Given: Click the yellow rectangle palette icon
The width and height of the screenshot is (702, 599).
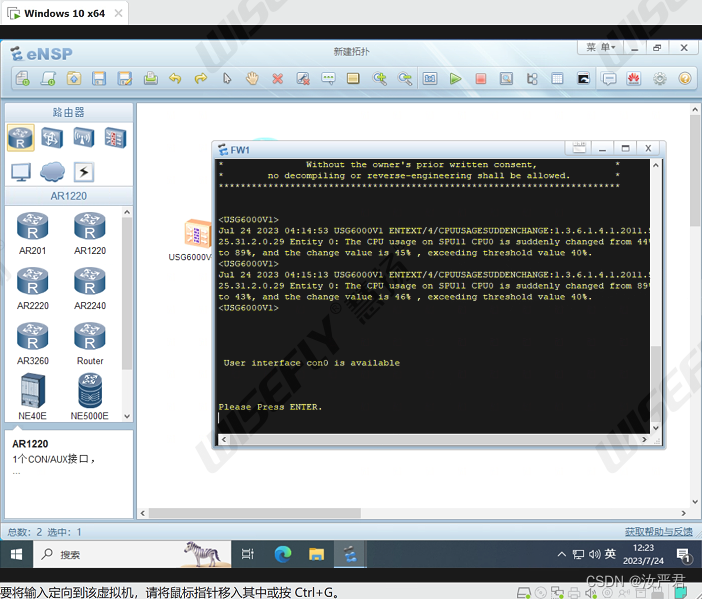Looking at the screenshot, I should coord(353,79).
